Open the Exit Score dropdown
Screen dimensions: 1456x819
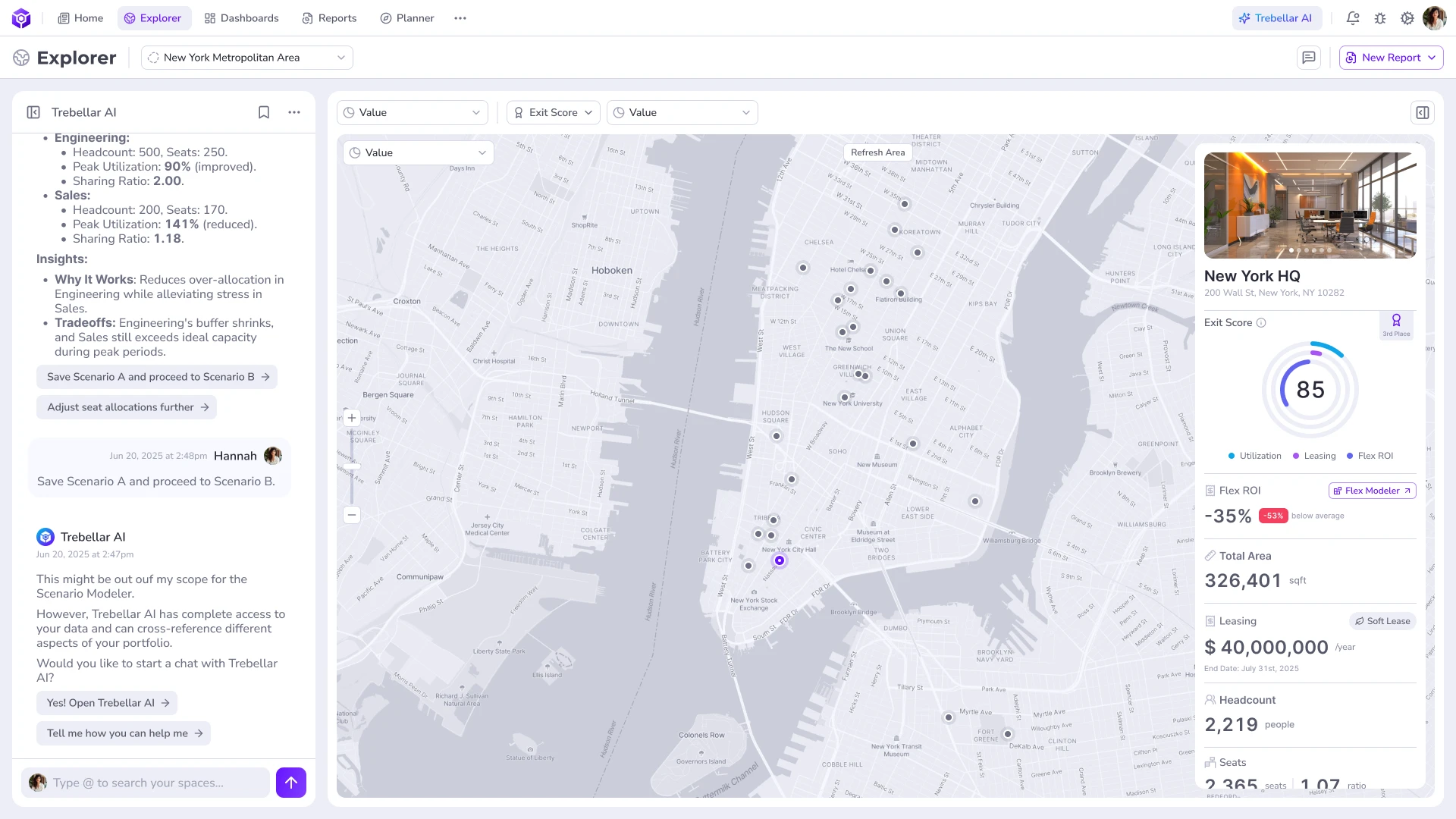tap(554, 112)
